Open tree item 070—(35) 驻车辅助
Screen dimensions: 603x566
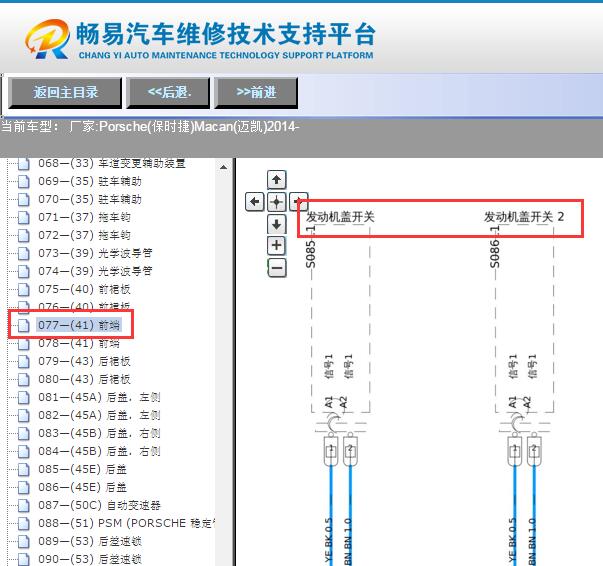(x=90, y=199)
